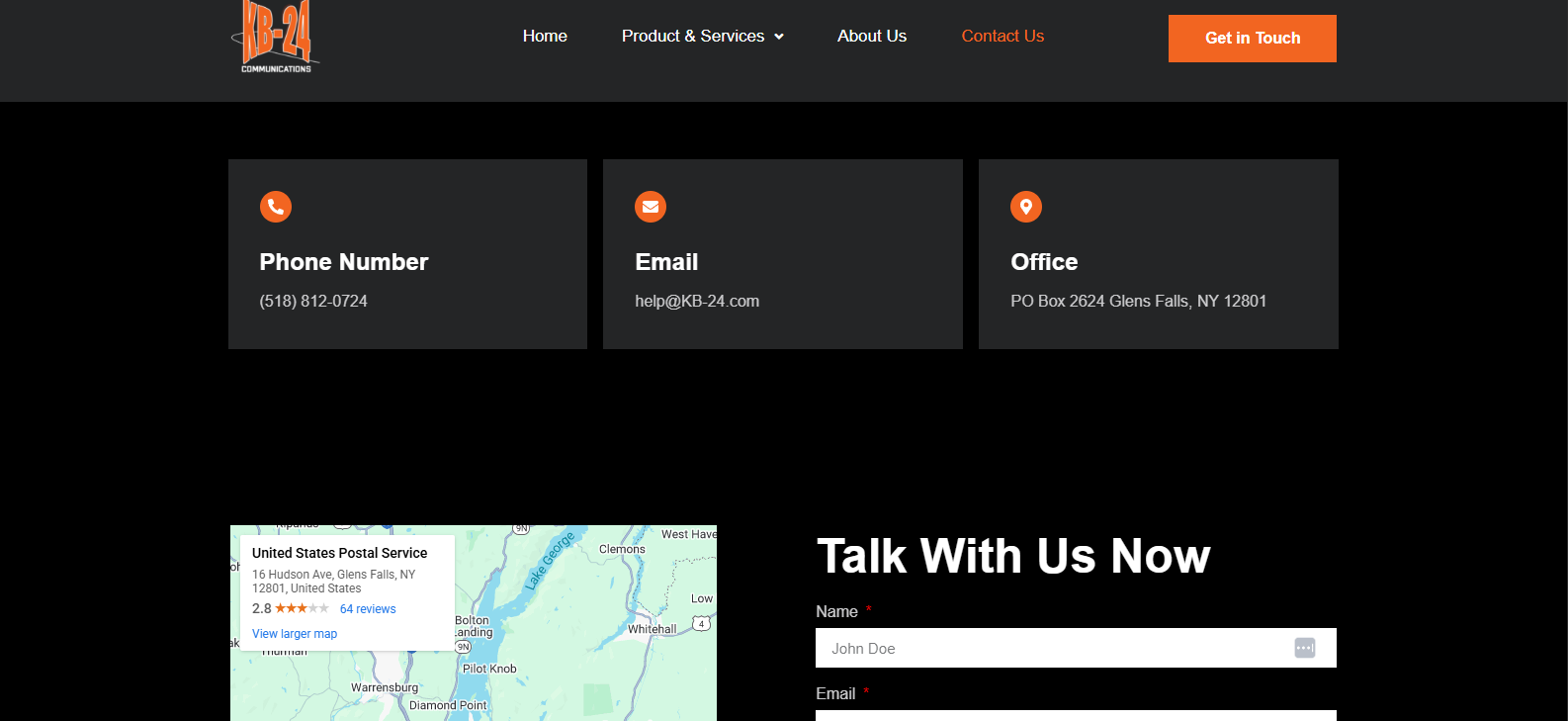
Task: Click United States Postal Service map title
Action: tap(340, 553)
